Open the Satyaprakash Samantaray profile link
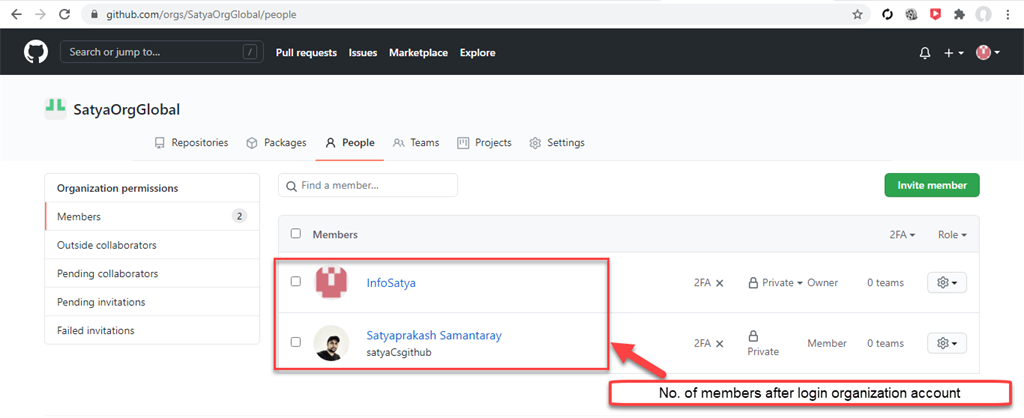Viewport: 1024px width, 418px height. pos(434,336)
